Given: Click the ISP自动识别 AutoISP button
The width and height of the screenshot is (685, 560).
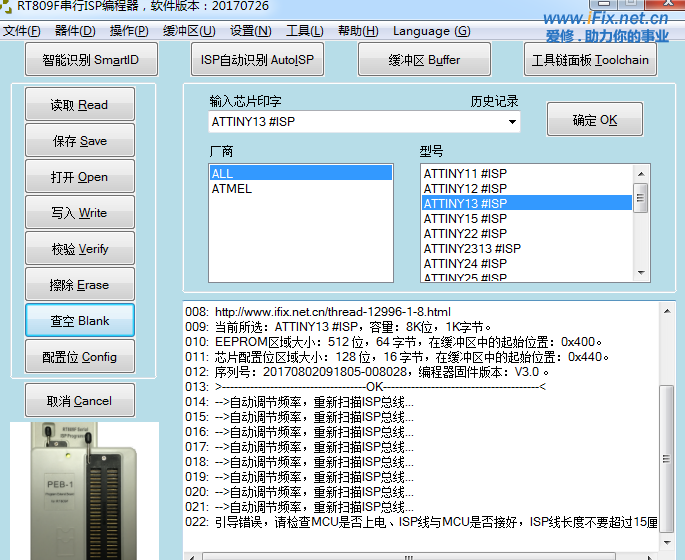Looking at the screenshot, I should pos(257,59).
